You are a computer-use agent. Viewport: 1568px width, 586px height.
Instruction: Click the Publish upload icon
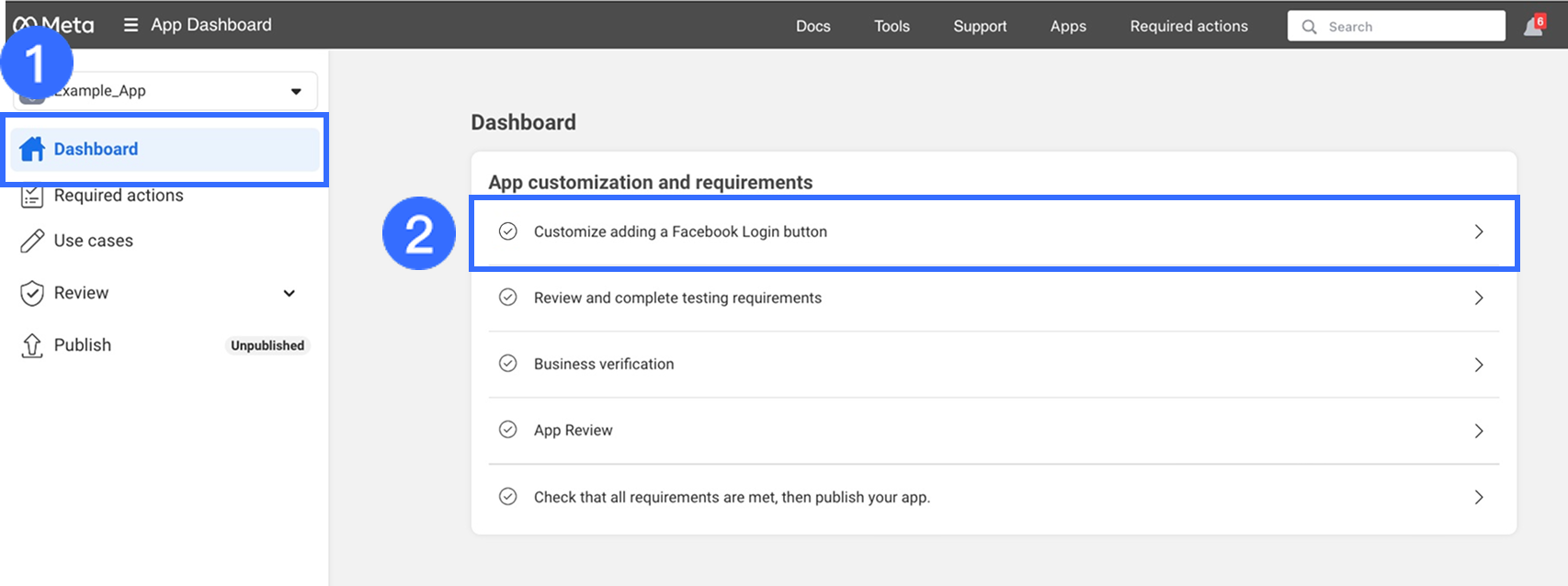click(x=32, y=345)
